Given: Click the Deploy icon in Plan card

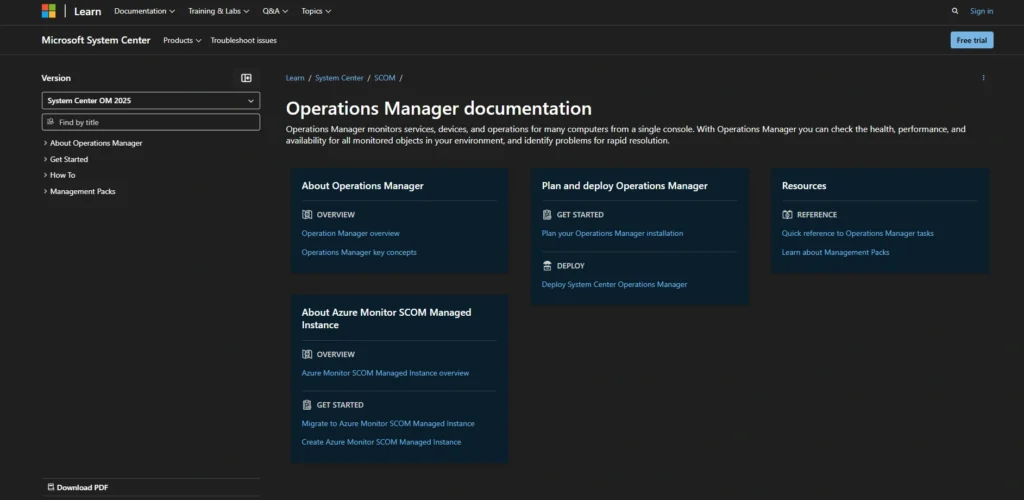Looking at the screenshot, I should tap(547, 266).
